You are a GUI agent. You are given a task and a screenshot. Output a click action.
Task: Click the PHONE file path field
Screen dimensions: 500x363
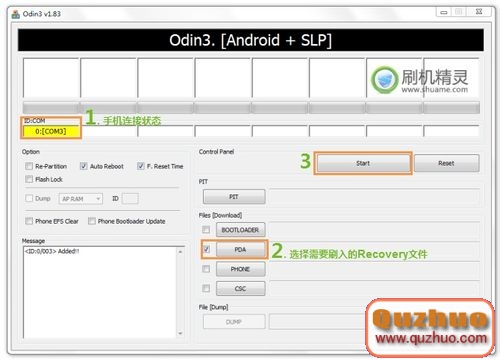[374, 269]
